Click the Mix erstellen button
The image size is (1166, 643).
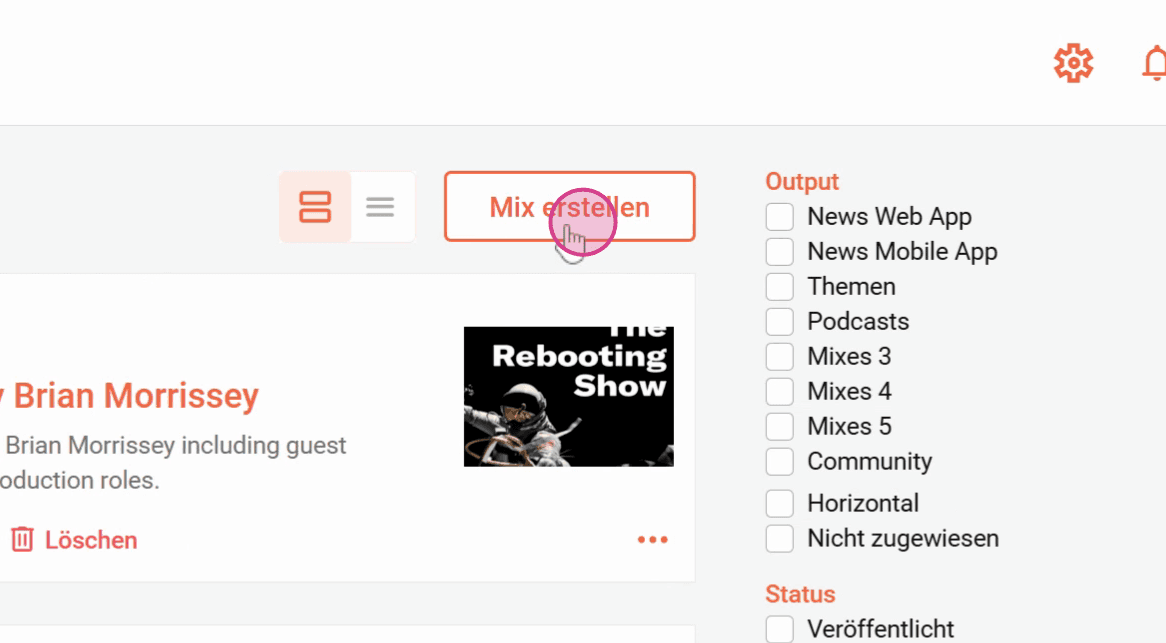point(570,207)
